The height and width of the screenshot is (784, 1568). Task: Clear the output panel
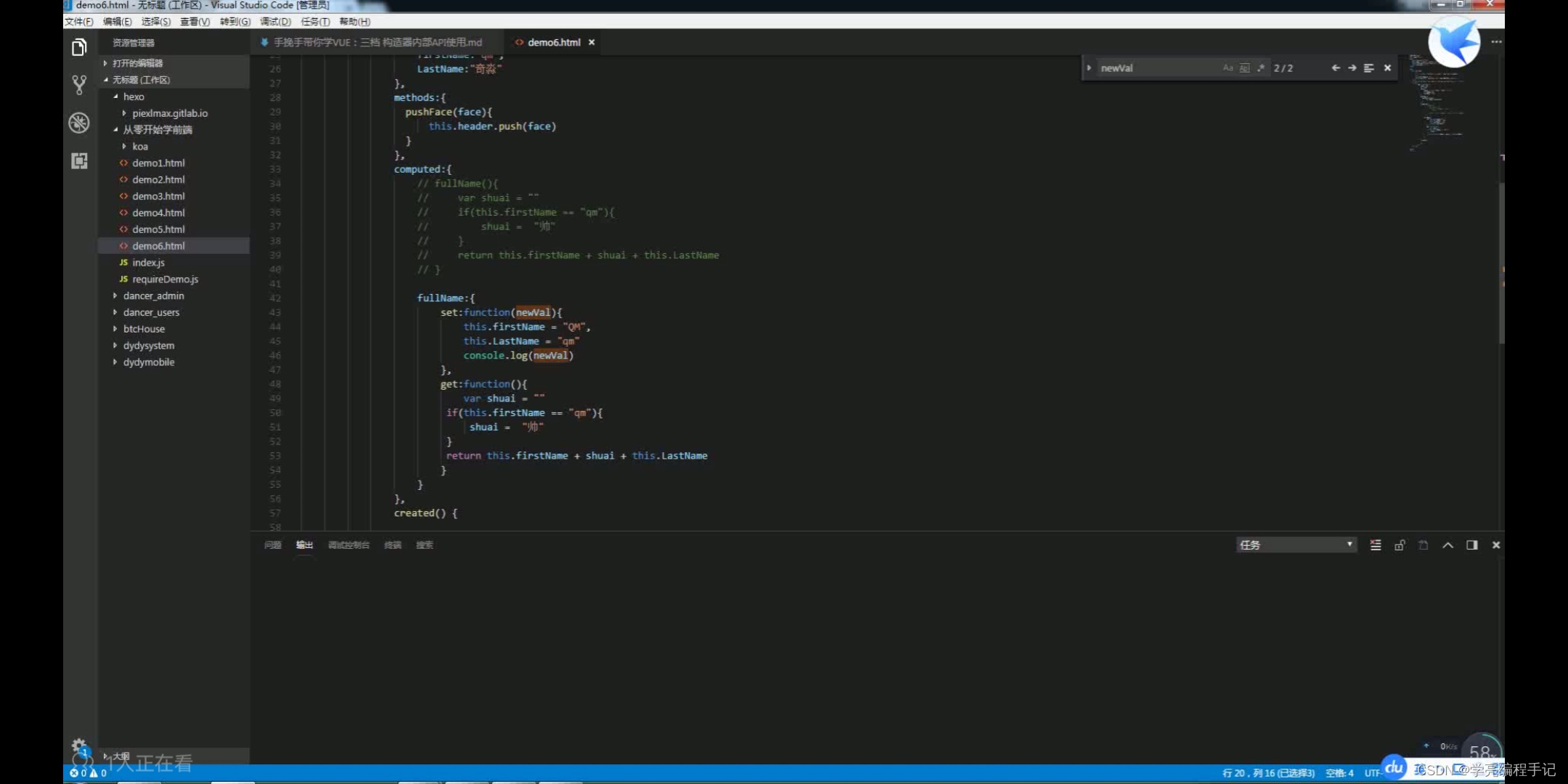[1376, 545]
